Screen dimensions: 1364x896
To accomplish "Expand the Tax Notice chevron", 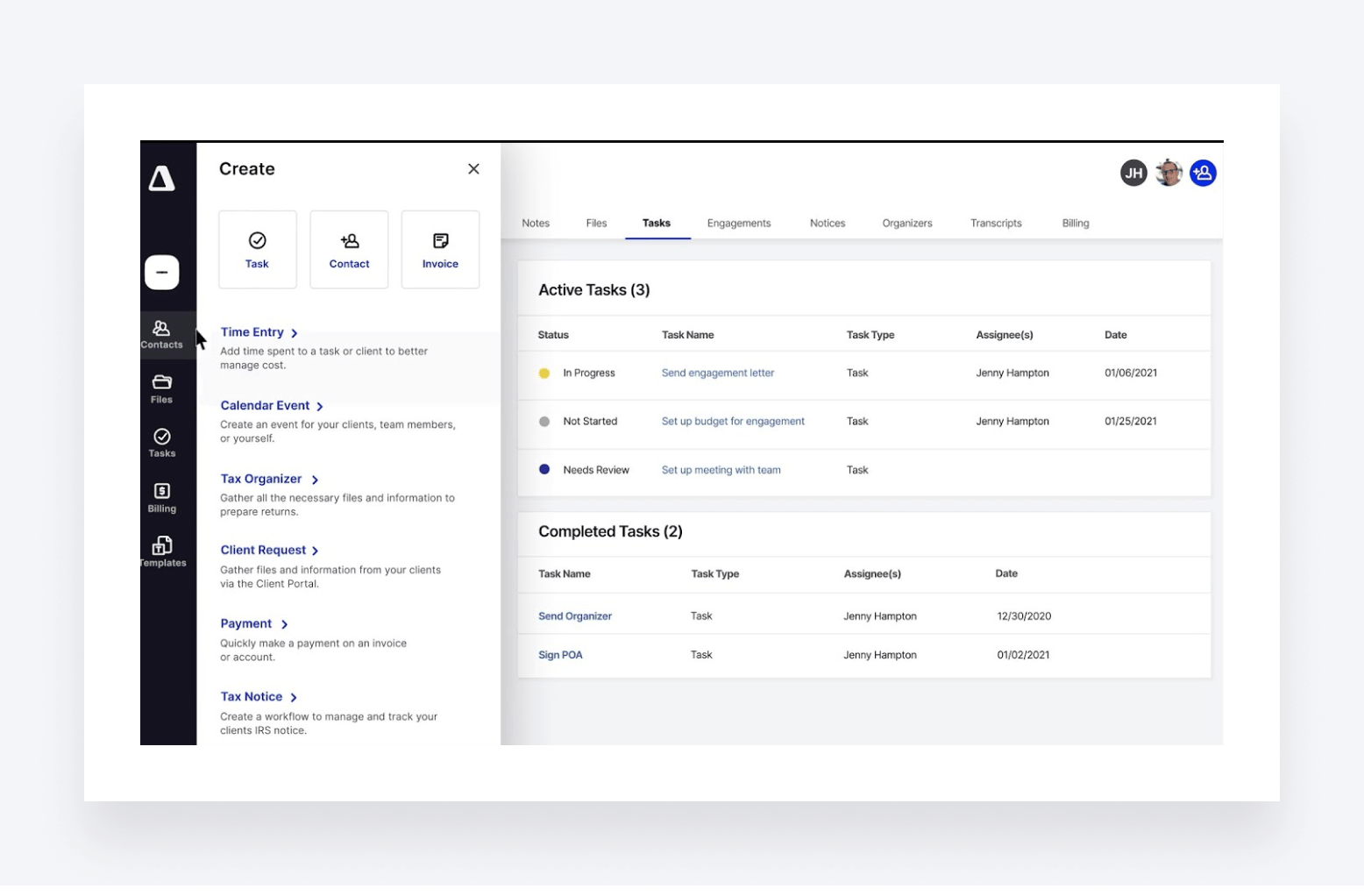I will [x=294, y=698].
